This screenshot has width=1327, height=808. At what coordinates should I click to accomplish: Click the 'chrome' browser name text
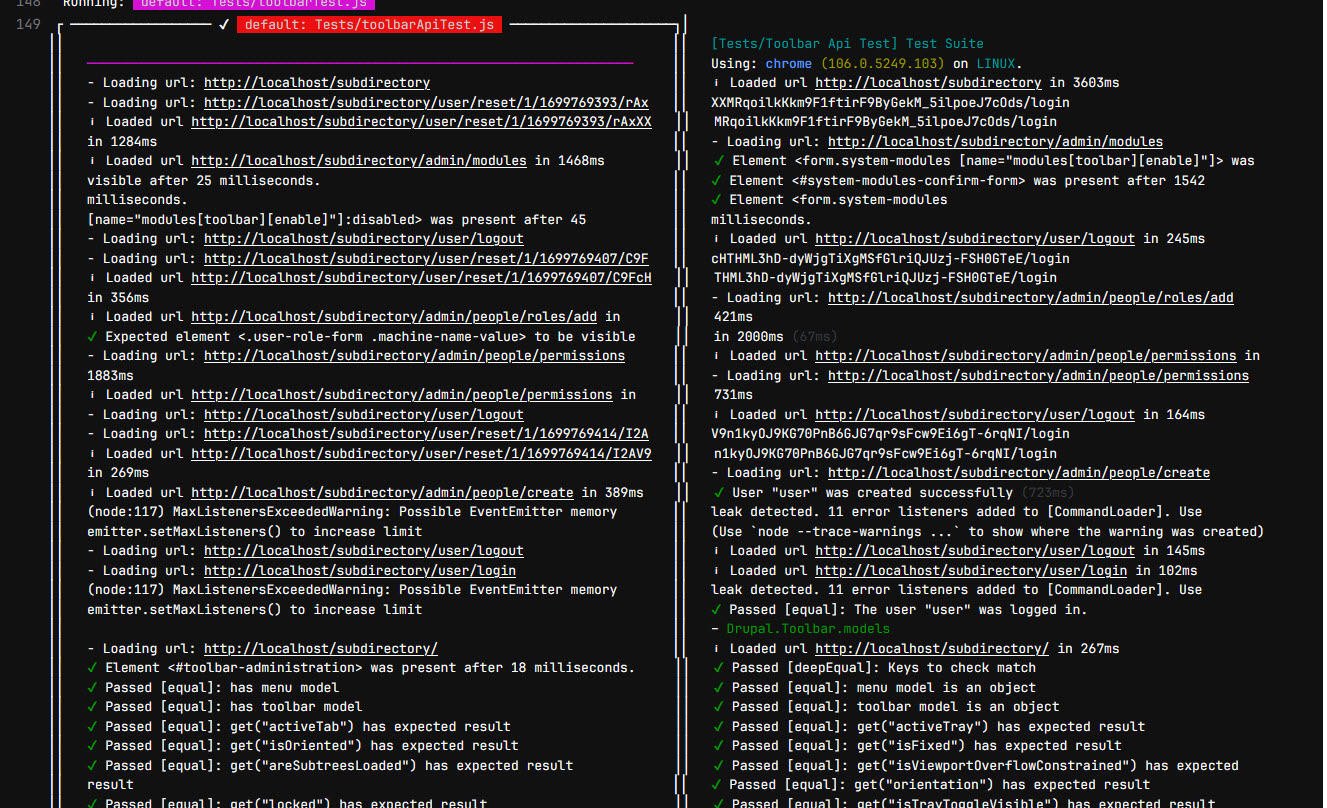click(789, 63)
